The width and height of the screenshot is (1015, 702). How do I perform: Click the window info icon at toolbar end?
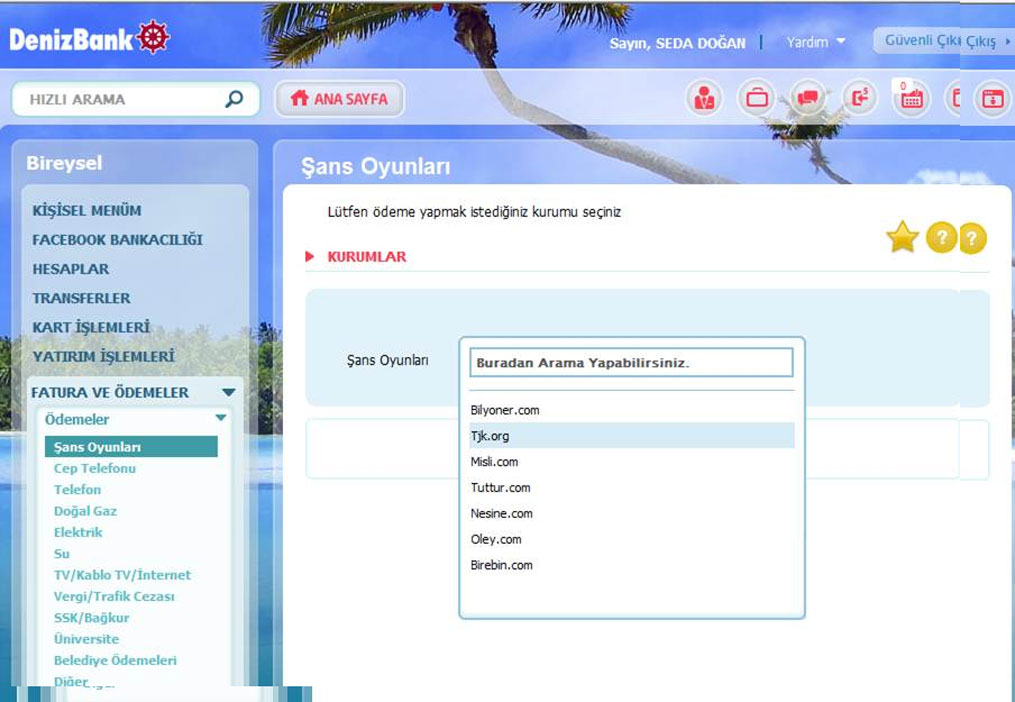[x=993, y=99]
